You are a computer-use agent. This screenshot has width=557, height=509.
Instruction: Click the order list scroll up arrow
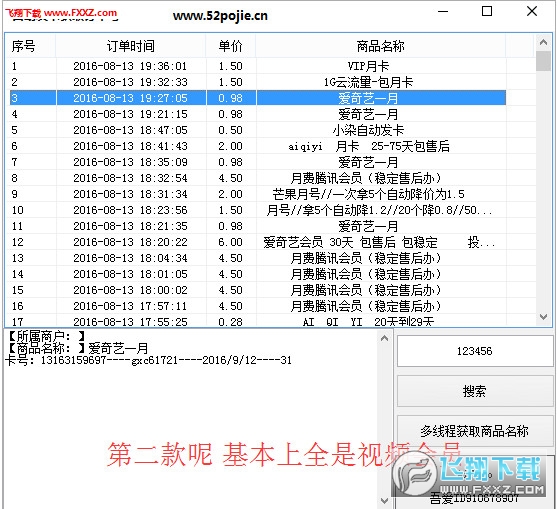point(543,42)
